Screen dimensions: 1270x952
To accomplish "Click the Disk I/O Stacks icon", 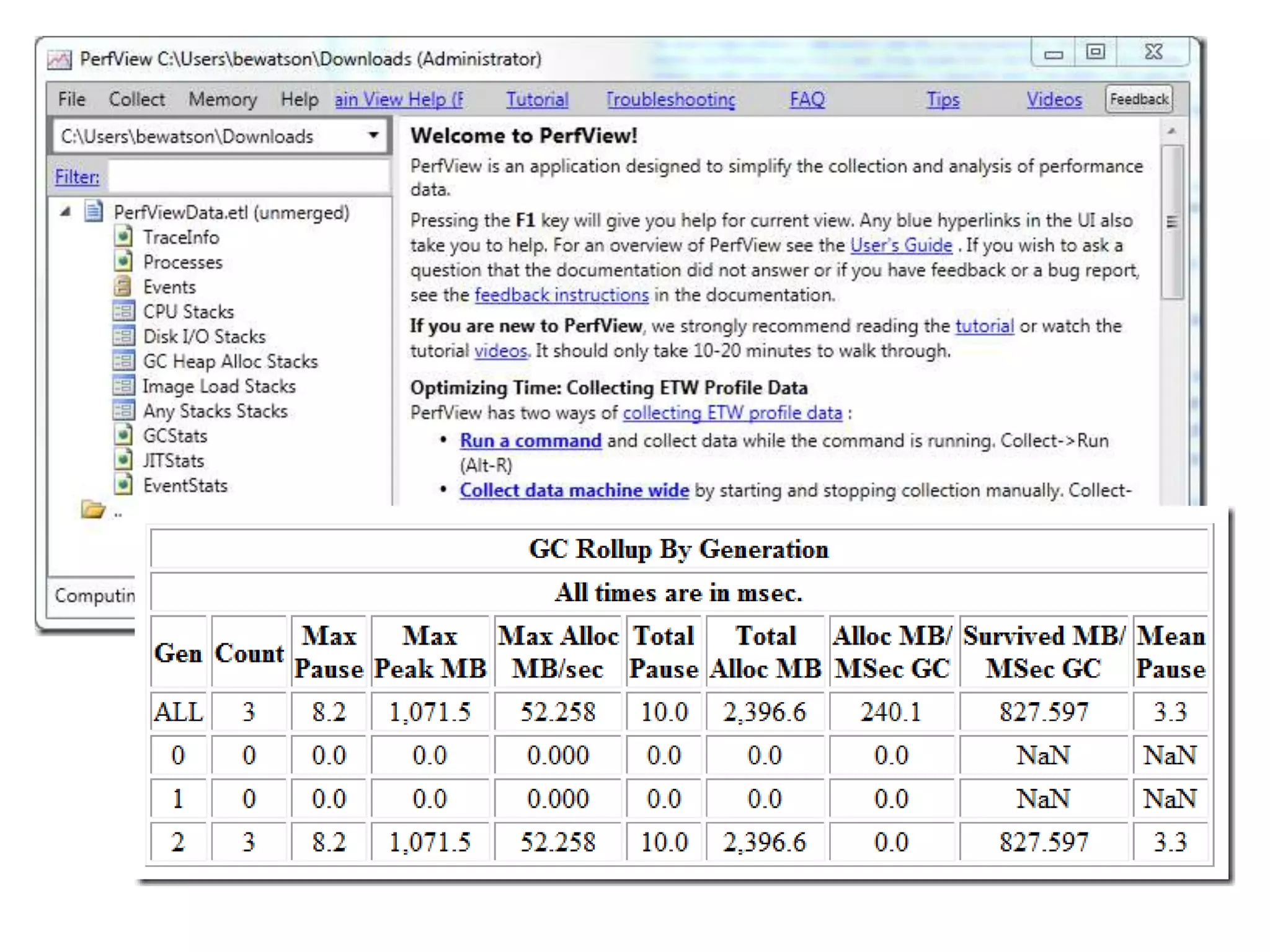I will tap(123, 336).
